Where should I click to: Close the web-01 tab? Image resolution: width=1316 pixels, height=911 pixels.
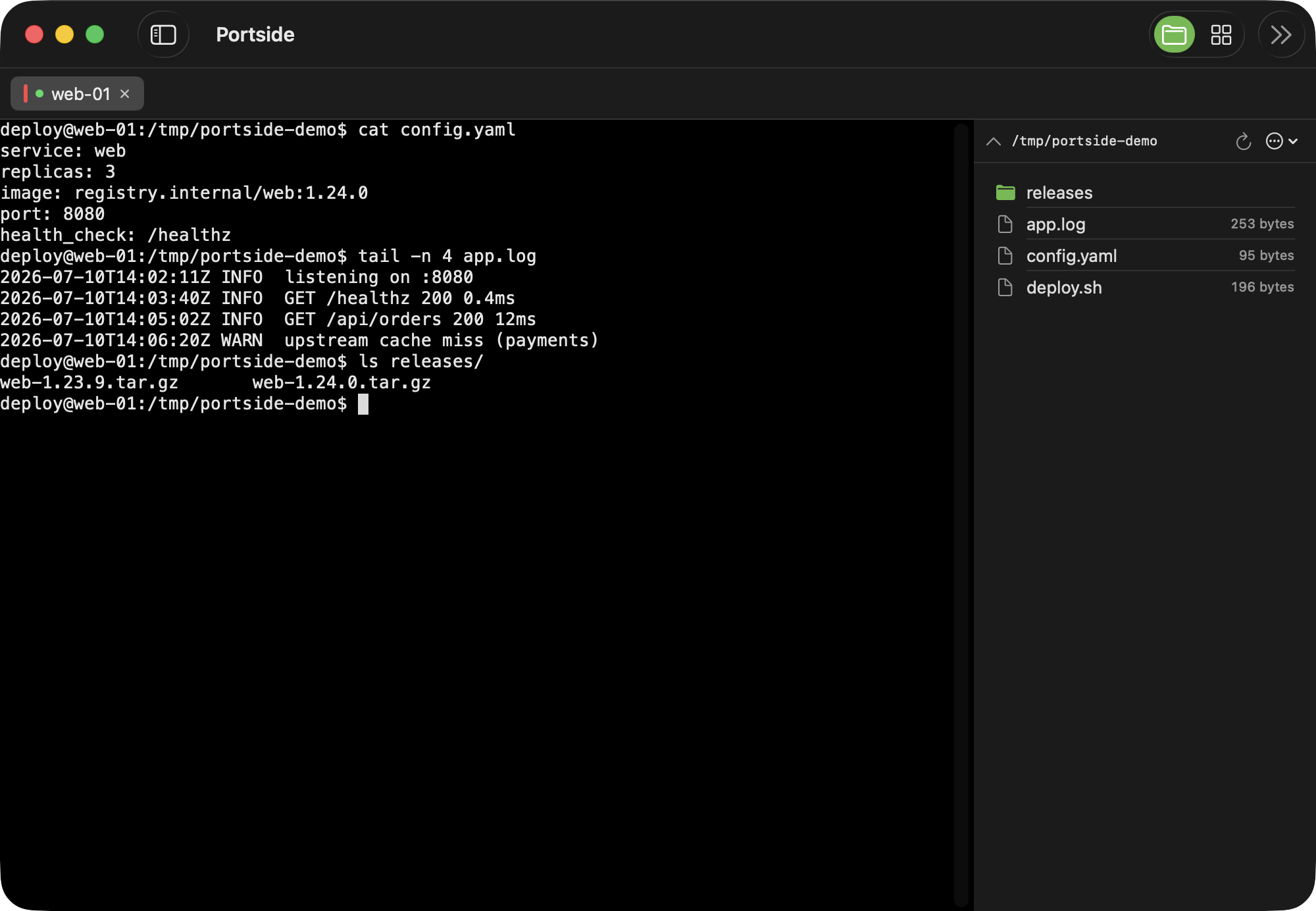click(x=125, y=94)
